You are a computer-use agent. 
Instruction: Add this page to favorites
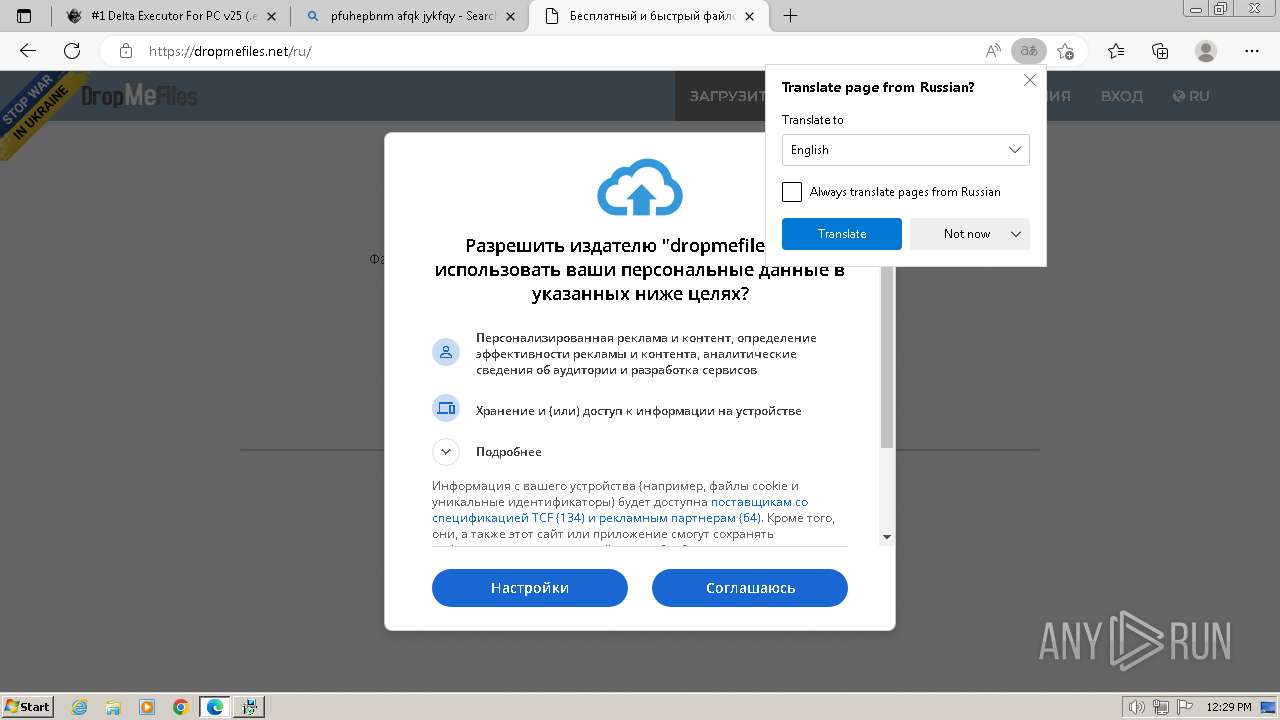[1066, 51]
